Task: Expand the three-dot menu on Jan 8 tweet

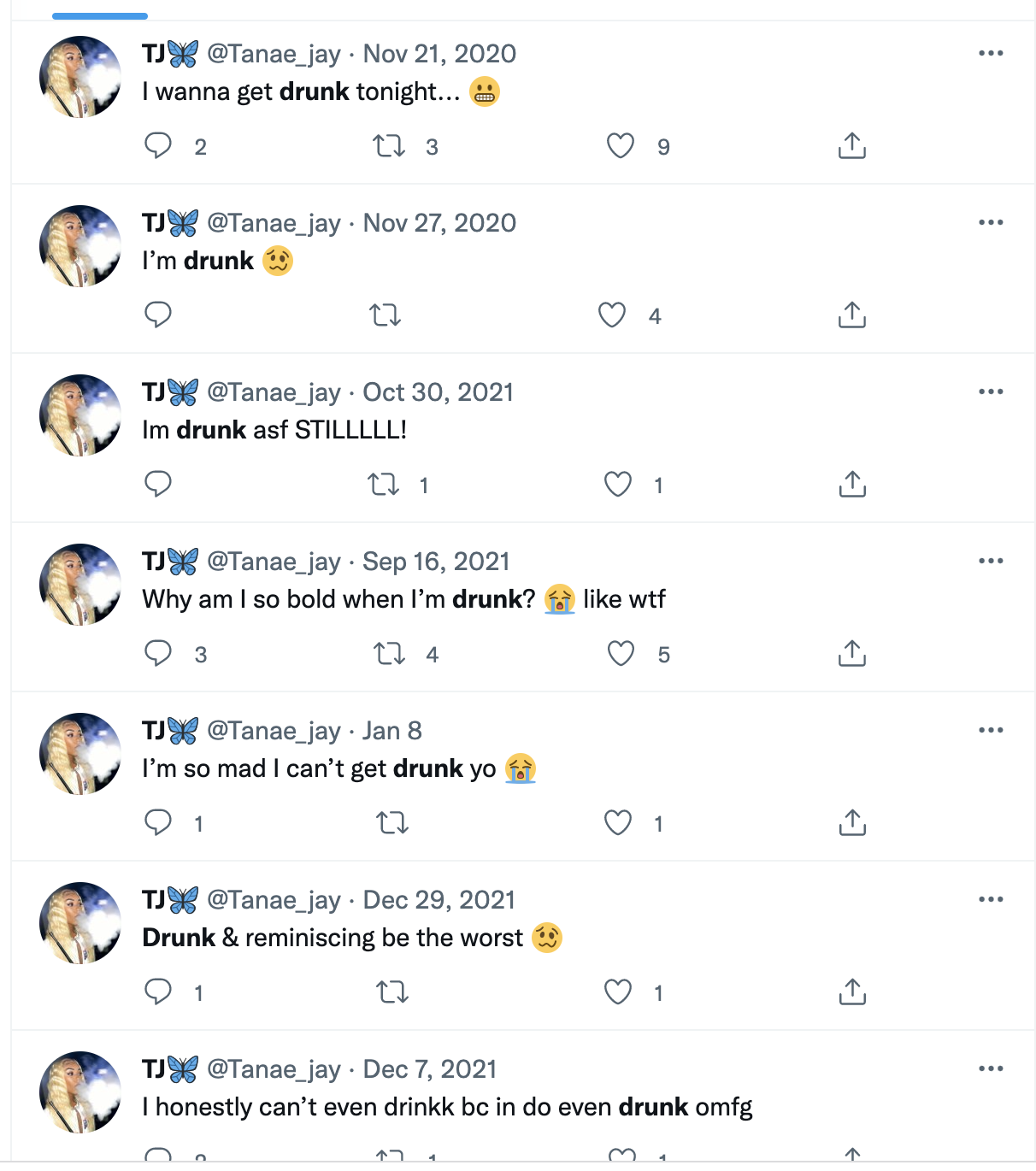Action: (x=991, y=730)
